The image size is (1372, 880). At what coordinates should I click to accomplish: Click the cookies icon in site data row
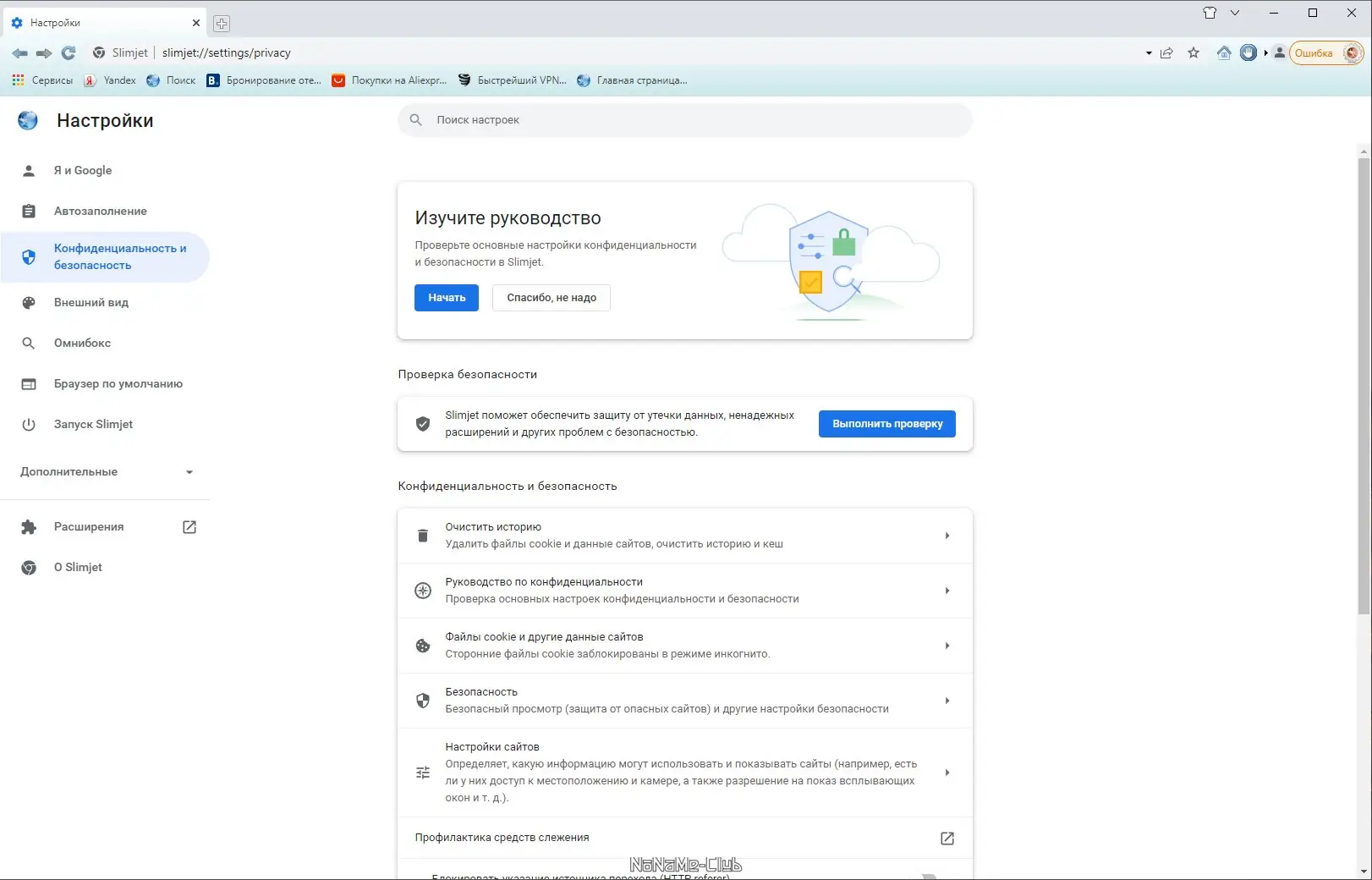[x=424, y=646]
